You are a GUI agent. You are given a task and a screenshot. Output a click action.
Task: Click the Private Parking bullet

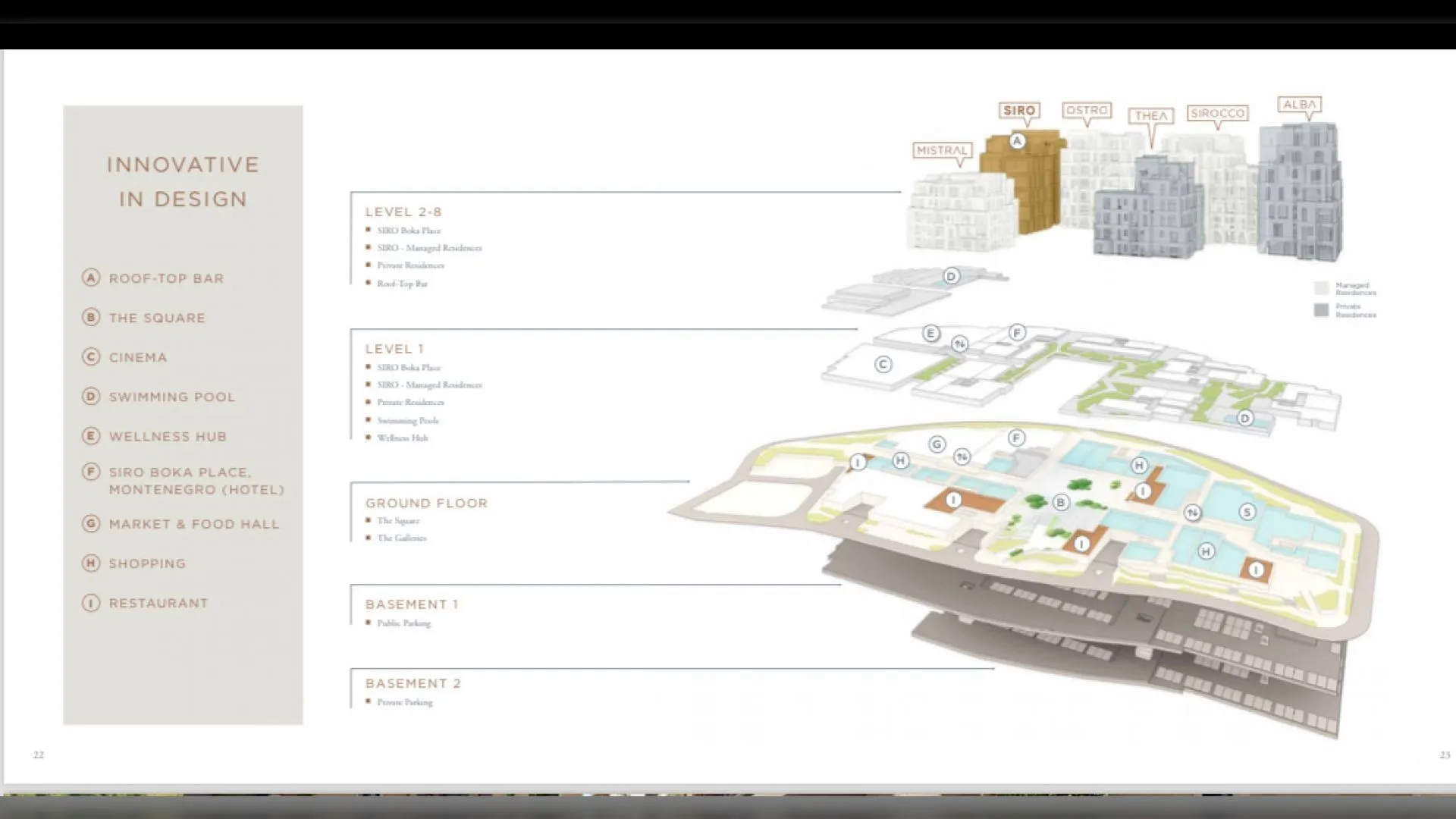click(x=405, y=702)
